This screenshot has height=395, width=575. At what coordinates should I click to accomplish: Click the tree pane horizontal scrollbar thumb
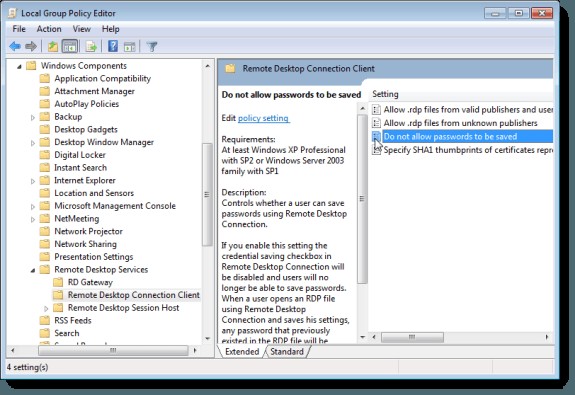point(113,350)
